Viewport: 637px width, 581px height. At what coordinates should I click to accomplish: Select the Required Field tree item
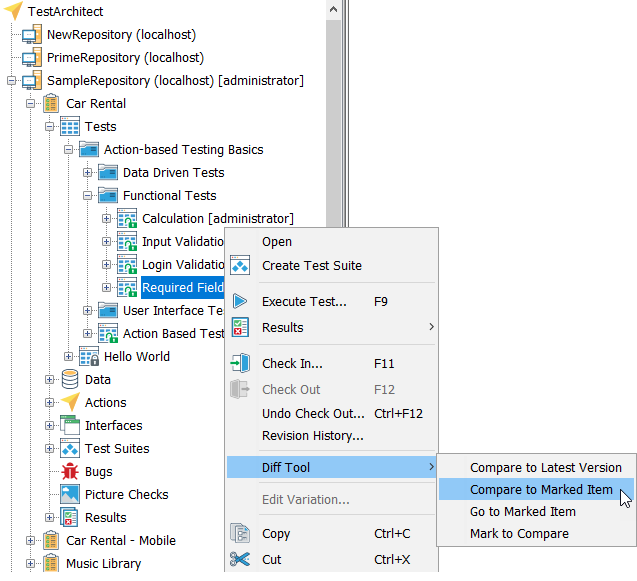pyautogui.click(x=182, y=287)
